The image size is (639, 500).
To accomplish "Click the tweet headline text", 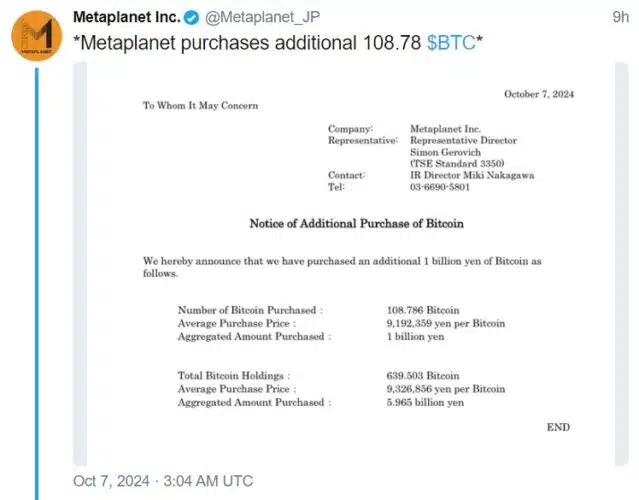I will click(x=278, y=42).
